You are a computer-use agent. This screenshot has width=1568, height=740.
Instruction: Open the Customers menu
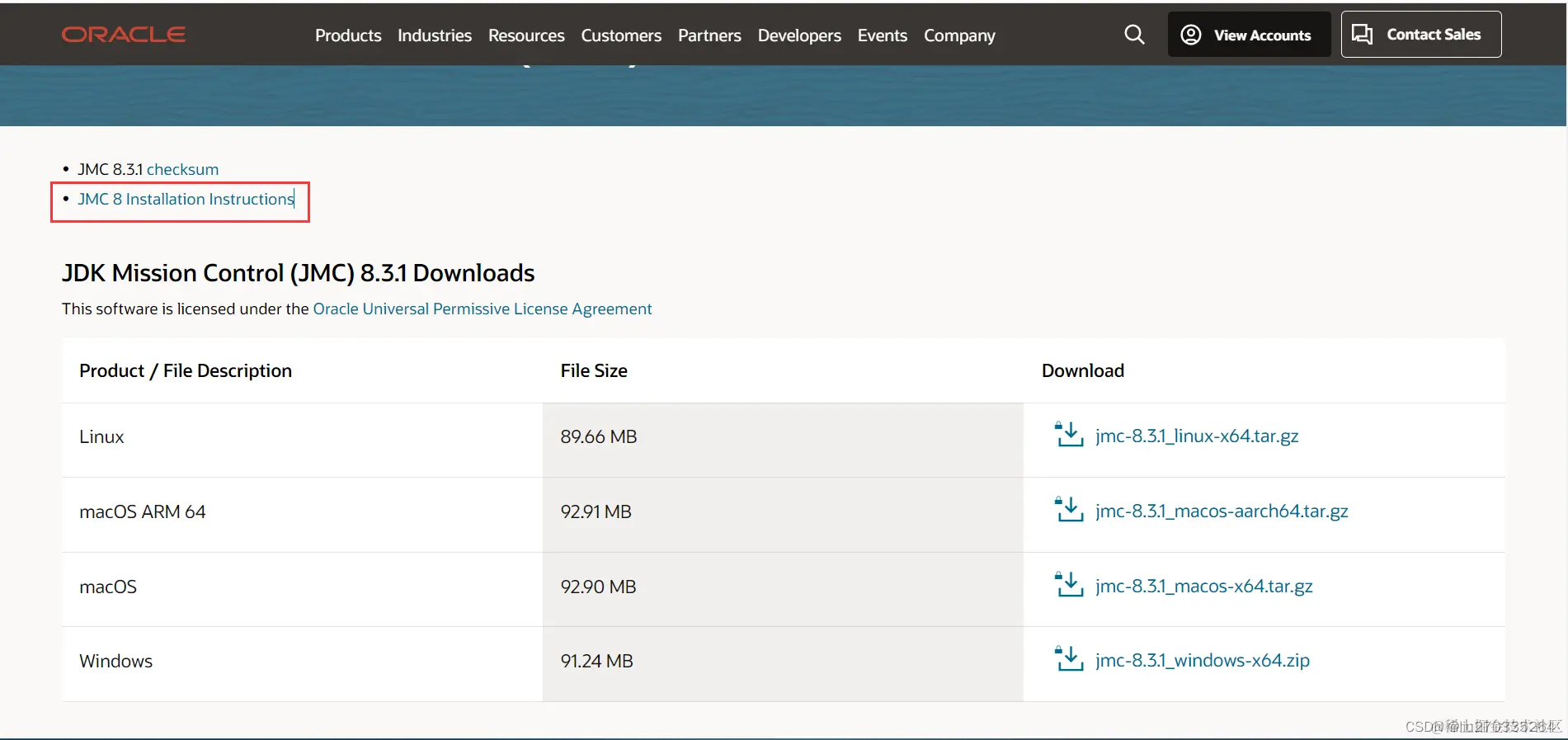point(621,35)
